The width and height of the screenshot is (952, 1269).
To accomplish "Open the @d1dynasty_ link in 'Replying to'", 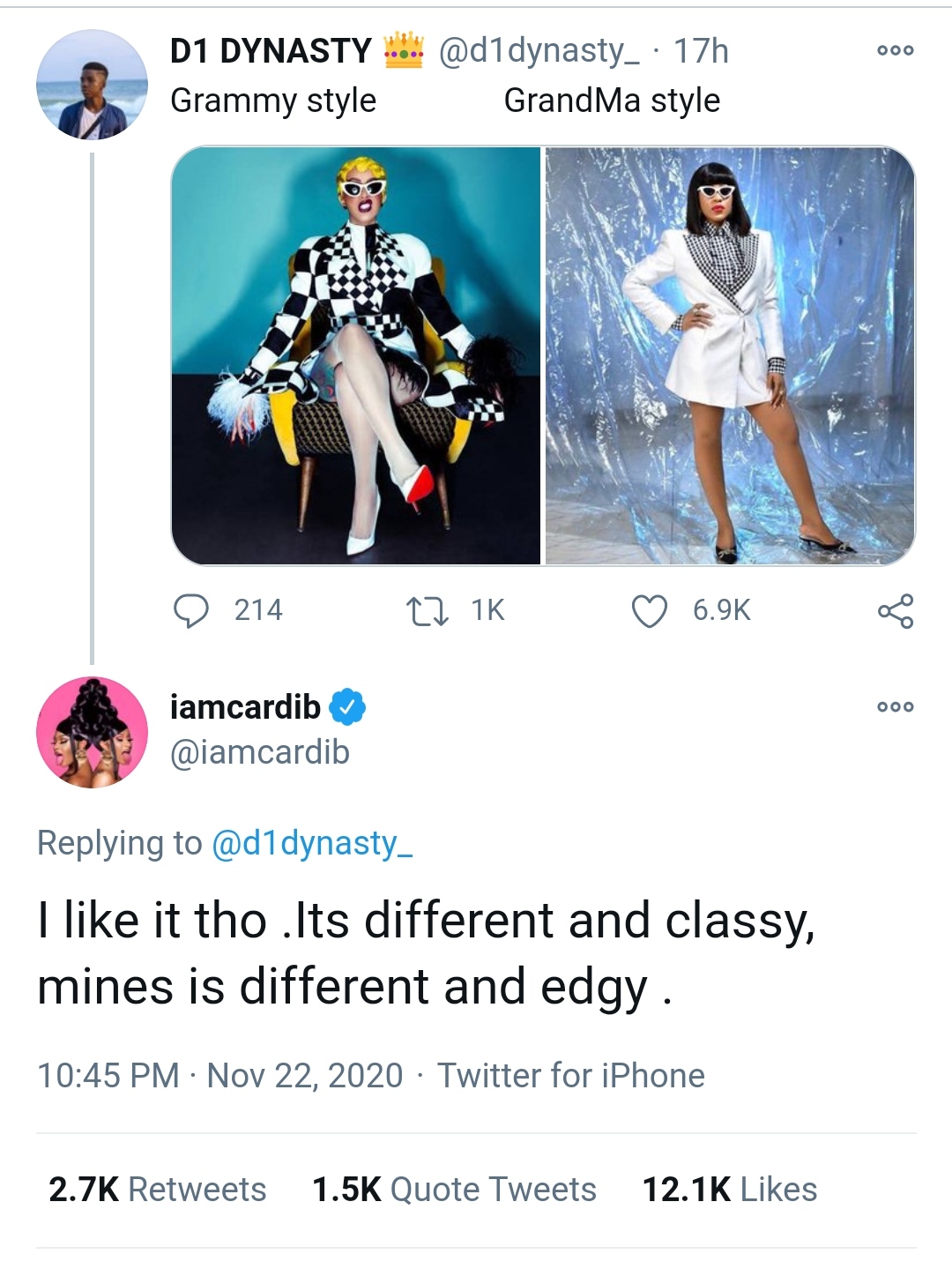I will coord(316,845).
